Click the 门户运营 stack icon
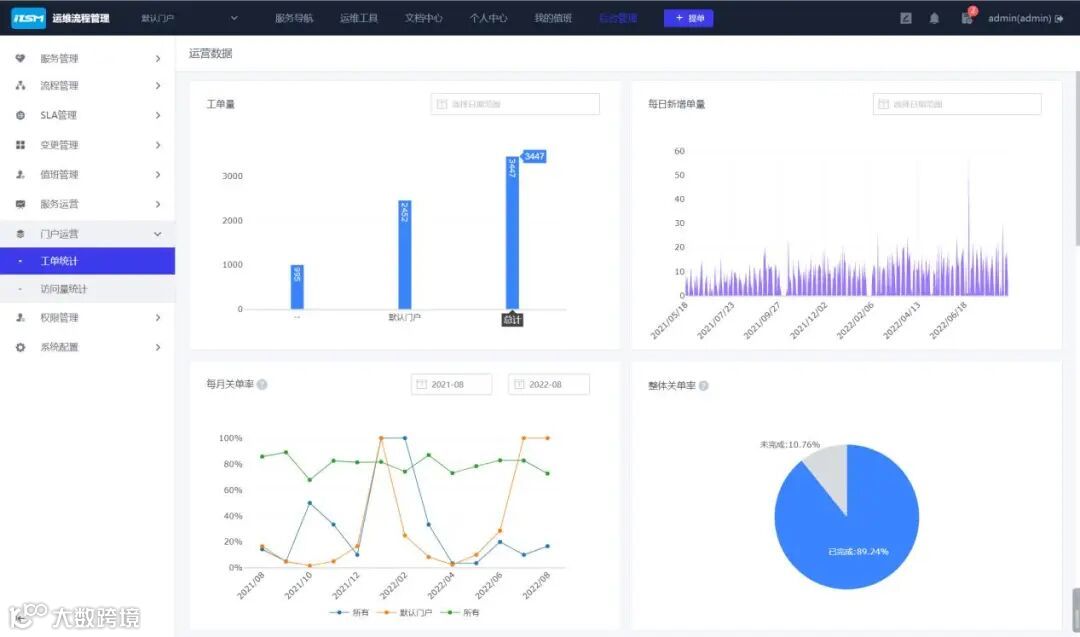The image size is (1080, 637). pyautogui.click(x=21, y=234)
